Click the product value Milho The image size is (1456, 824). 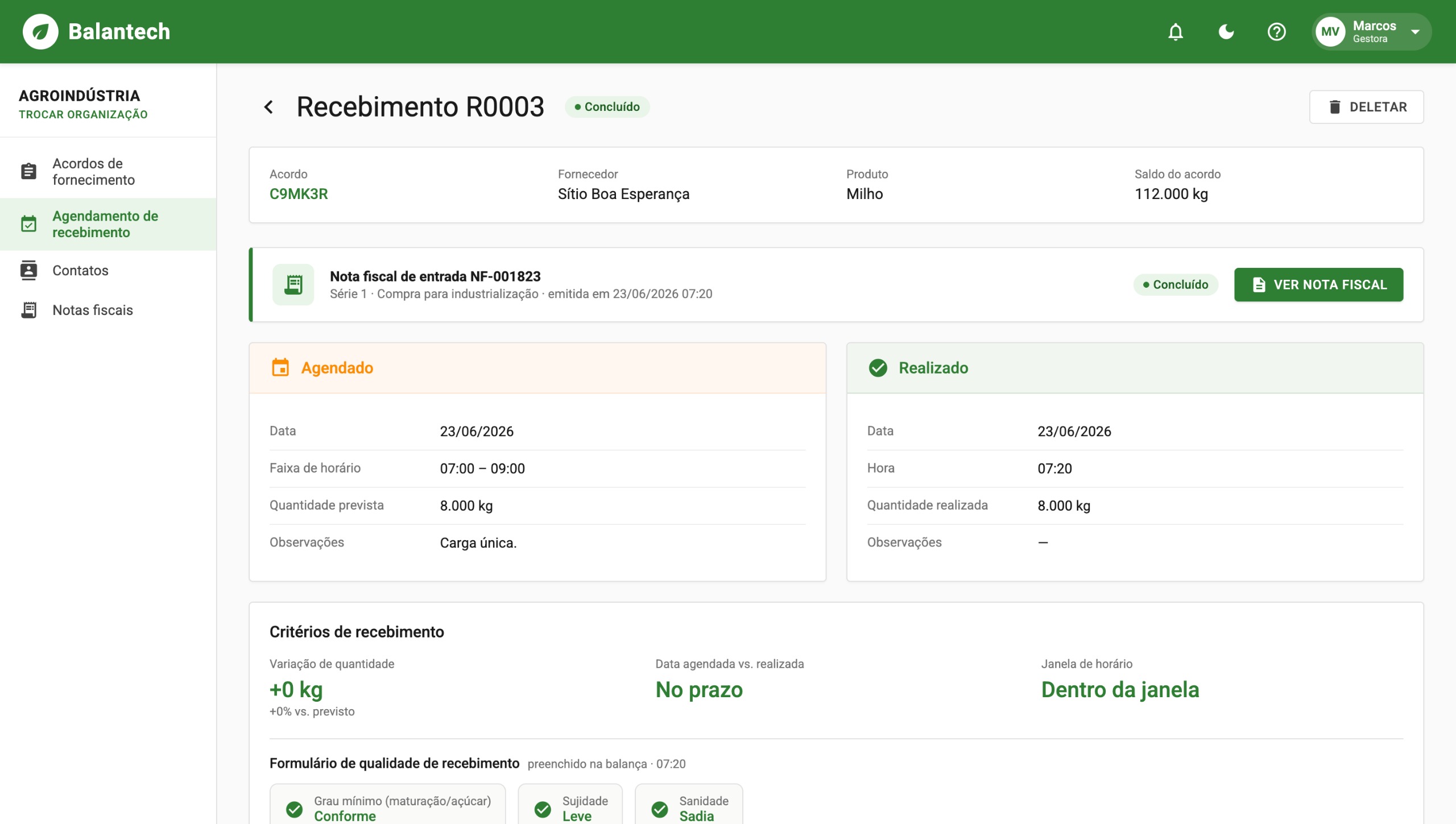pyautogui.click(x=864, y=194)
